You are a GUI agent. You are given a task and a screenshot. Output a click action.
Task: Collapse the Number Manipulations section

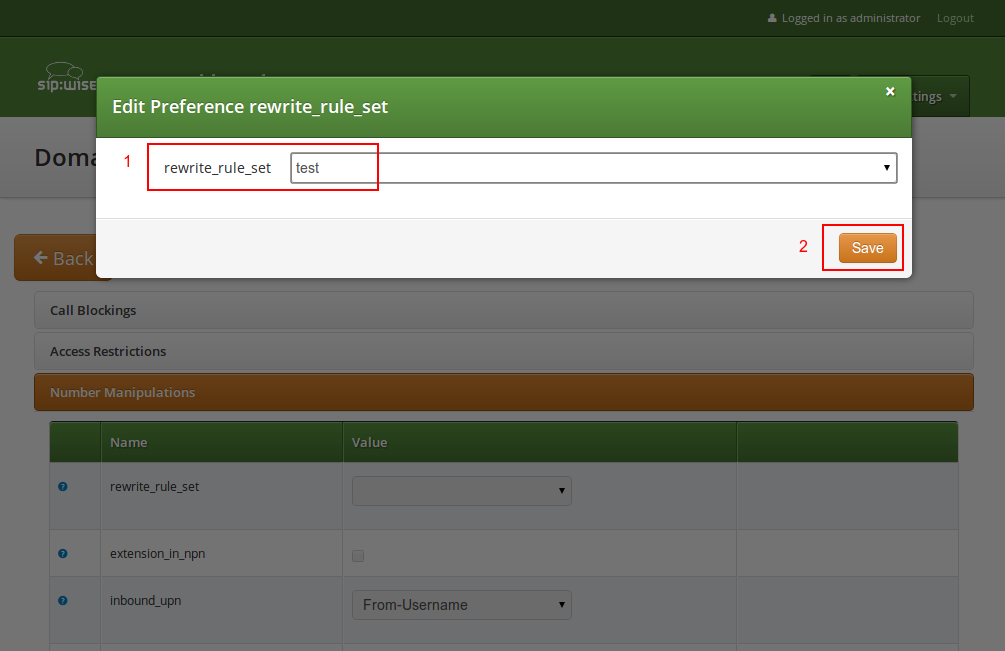pyautogui.click(x=503, y=392)
